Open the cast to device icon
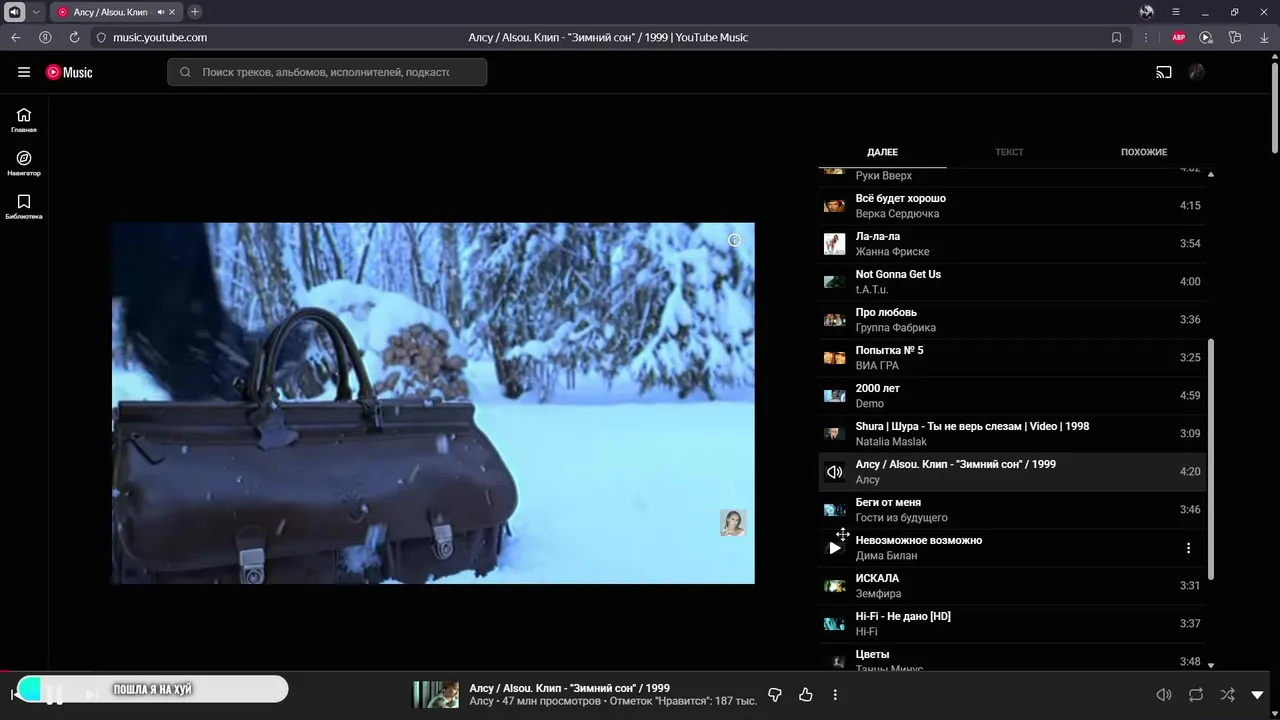Image resolution: width=1280 pixels, height=720 pixels. [x=1164, y=72]
